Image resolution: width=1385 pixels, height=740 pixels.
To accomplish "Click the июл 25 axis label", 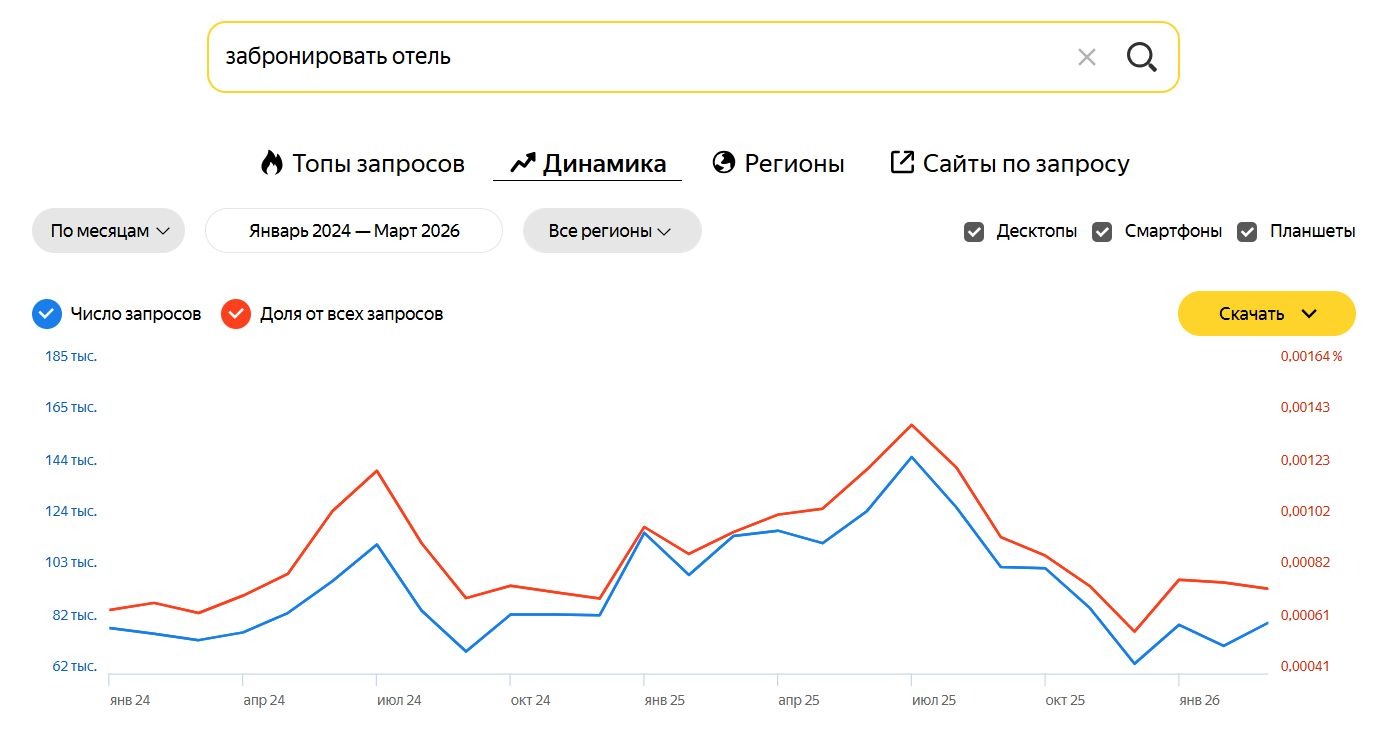I will point(934,700).
